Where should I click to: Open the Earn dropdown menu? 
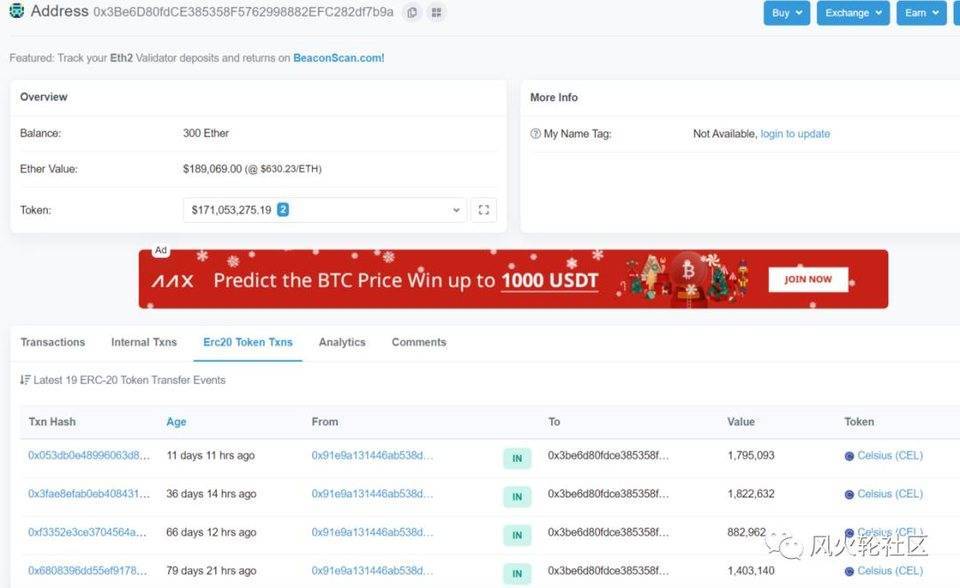pyautogui.click(x=921, y=13)
